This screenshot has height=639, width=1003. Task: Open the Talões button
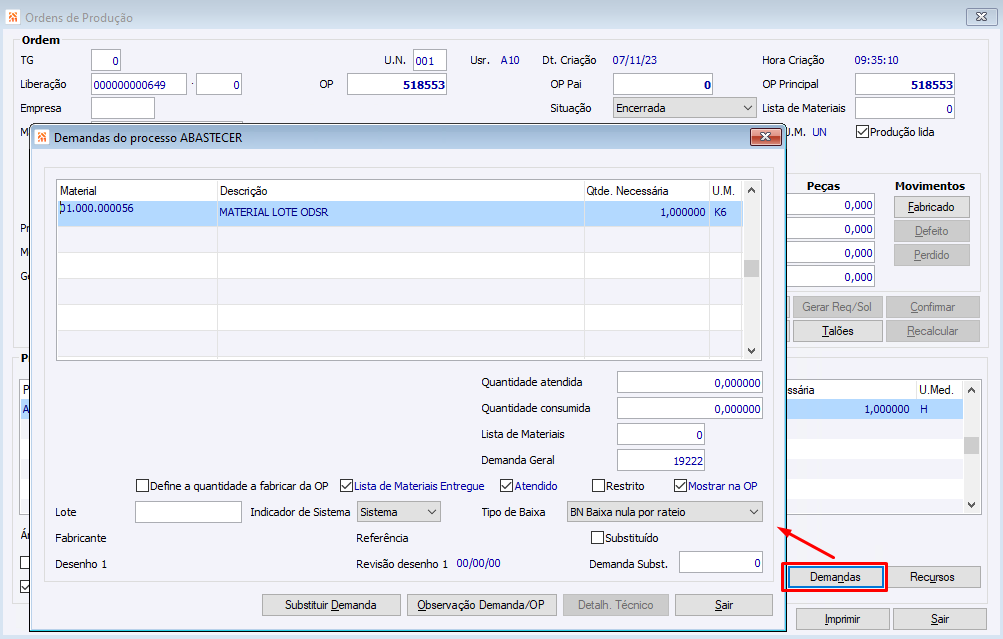(x=837, y=331)
